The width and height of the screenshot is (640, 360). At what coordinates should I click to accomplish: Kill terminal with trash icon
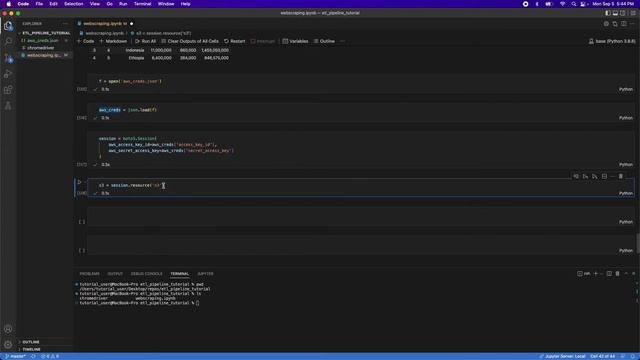point(618,273)
